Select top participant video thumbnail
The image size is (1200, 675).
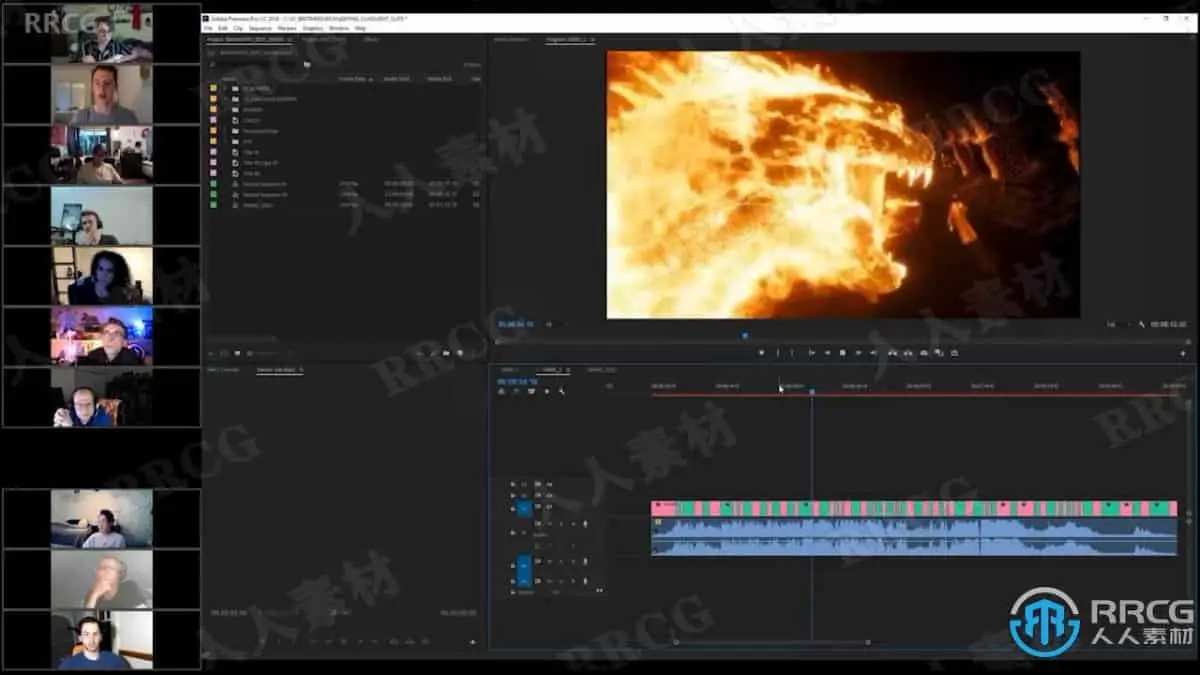(x=102, y=33)
